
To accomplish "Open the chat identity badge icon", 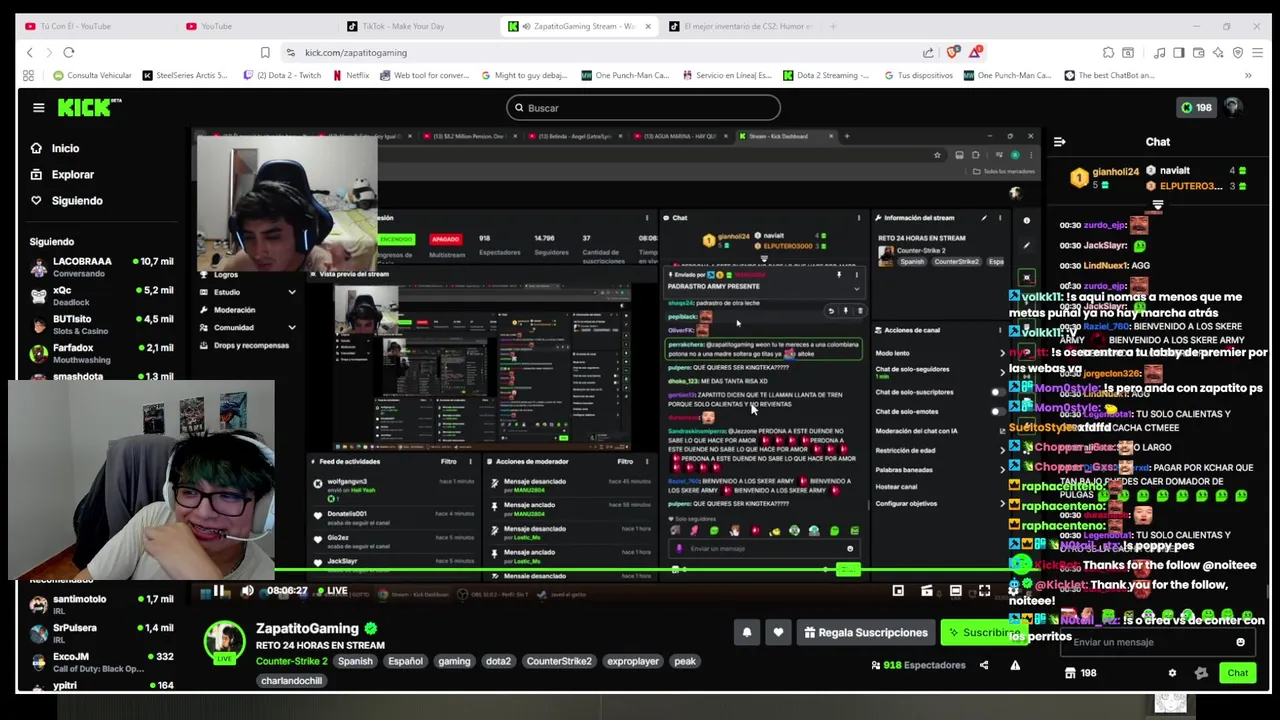I will point(1201,673).
